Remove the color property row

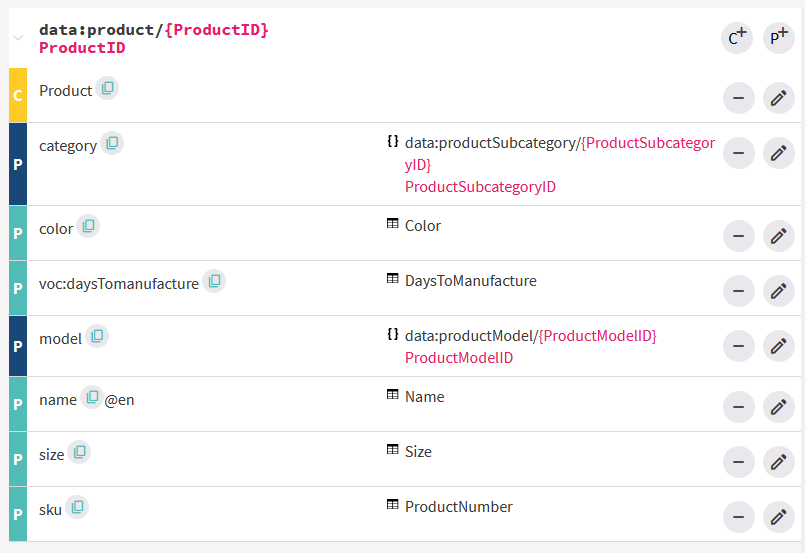click(x=738, y=236)
